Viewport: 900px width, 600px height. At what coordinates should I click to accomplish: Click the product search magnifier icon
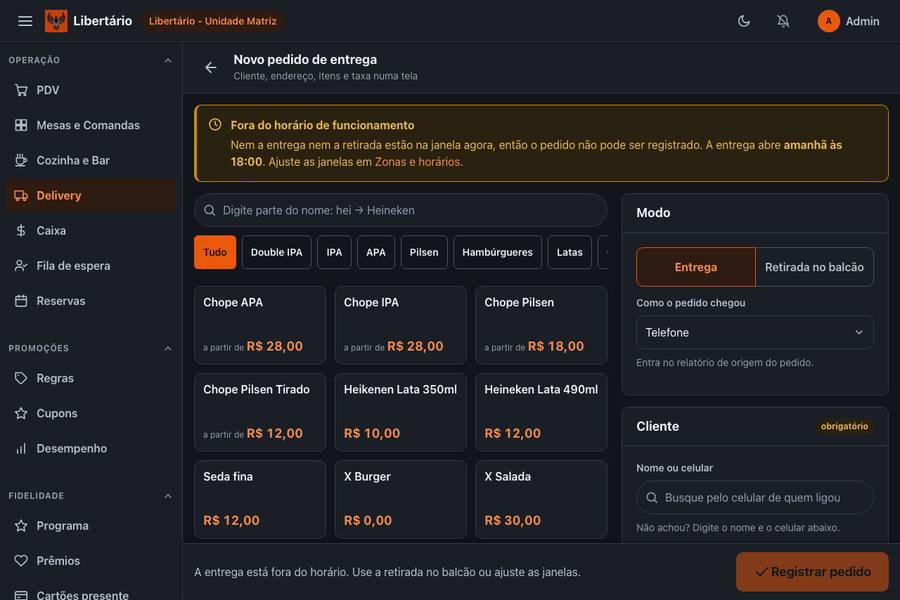[x=210, y=210]
